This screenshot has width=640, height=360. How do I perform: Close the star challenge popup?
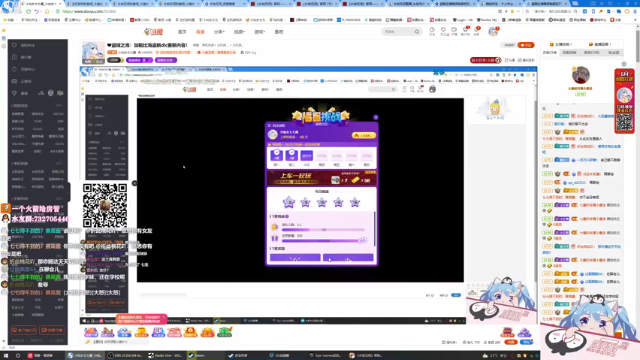coord(376,117)
